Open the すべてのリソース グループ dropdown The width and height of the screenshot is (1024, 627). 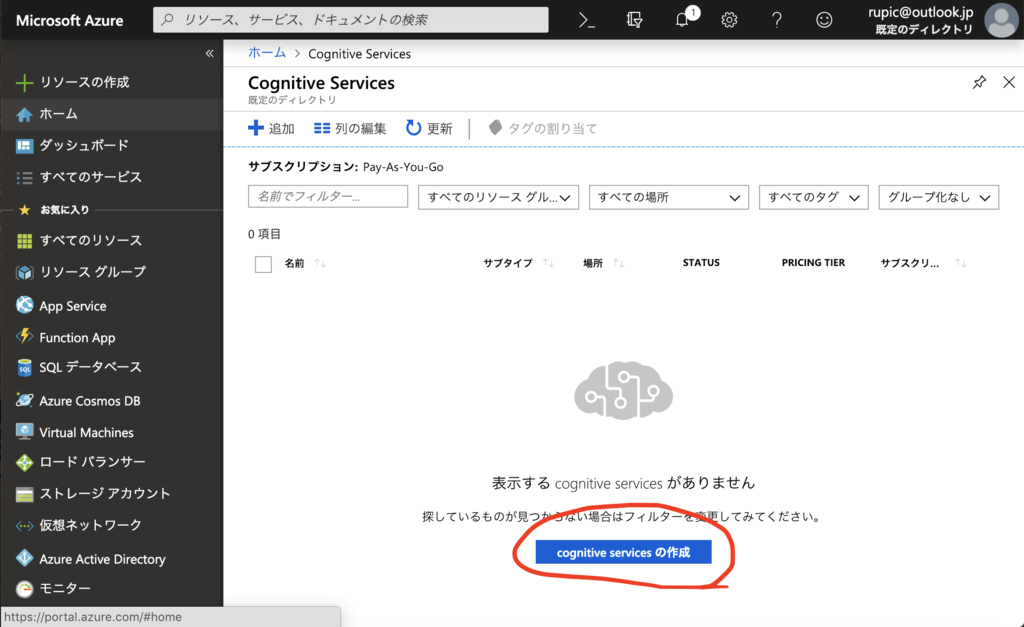498,197
